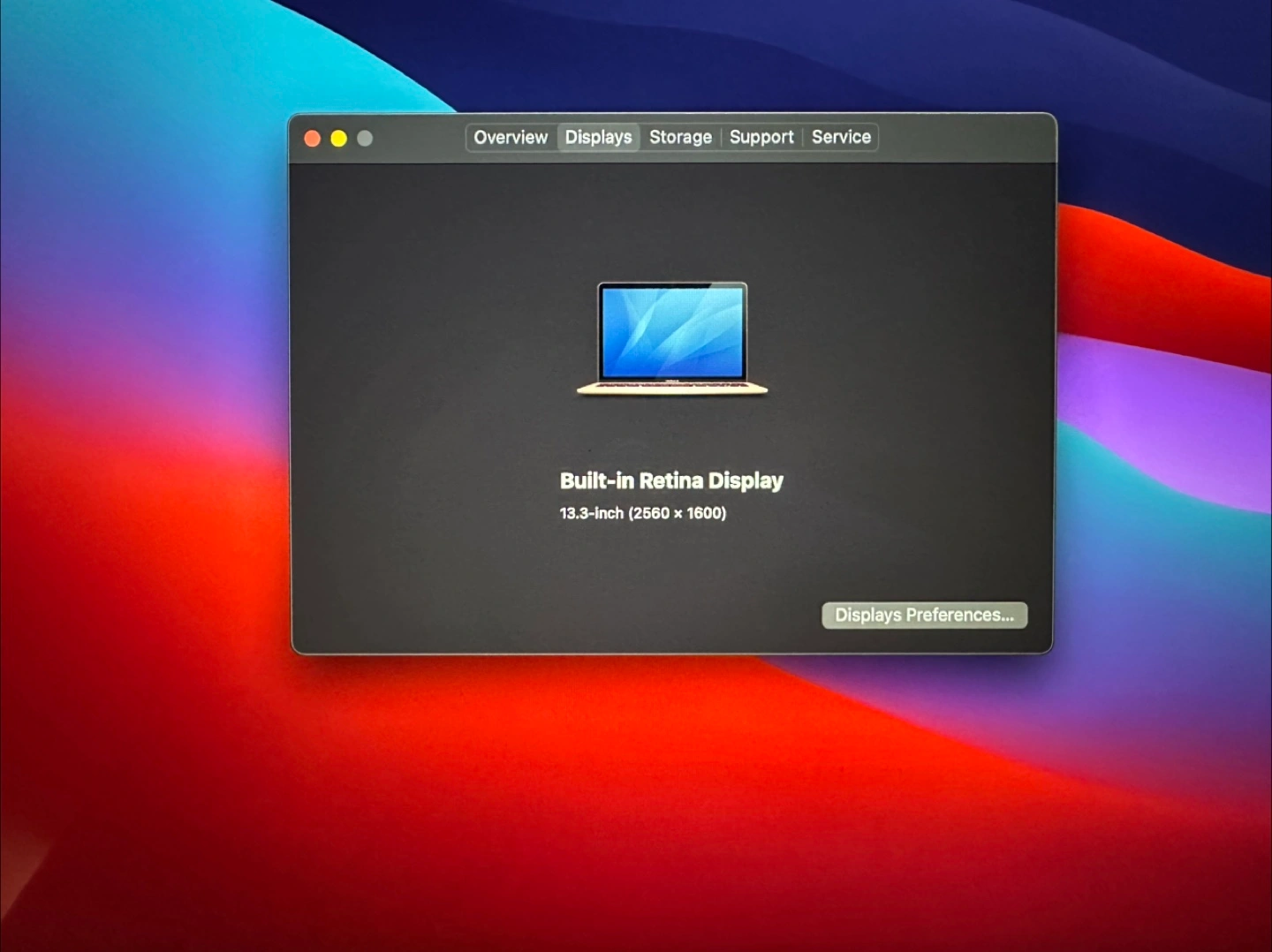Close the About This Mac window
The height and width of the screenshot is (952, 1272).
tap(312, 139)
